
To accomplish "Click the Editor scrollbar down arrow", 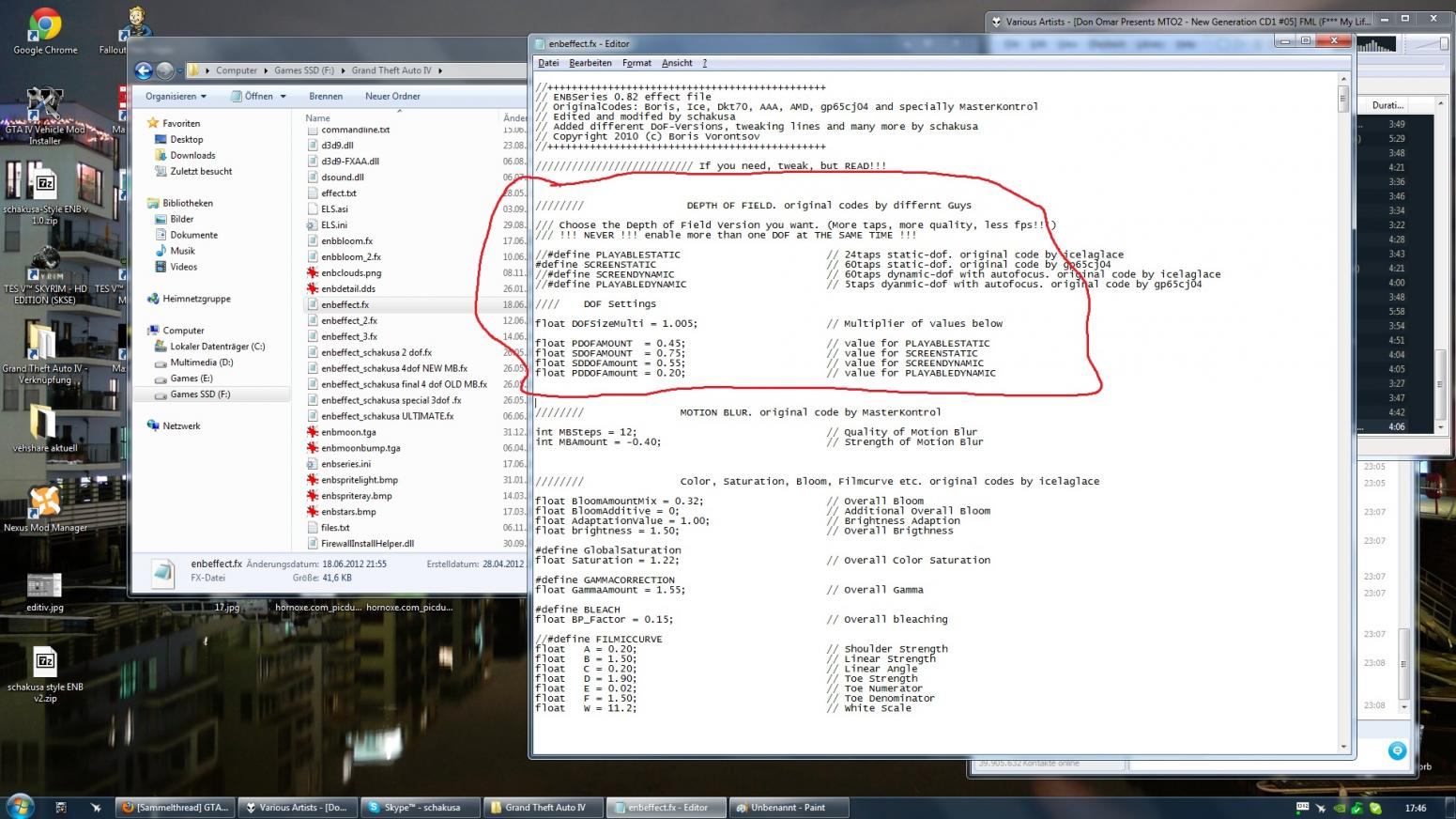I will [x=1343, y=747].
